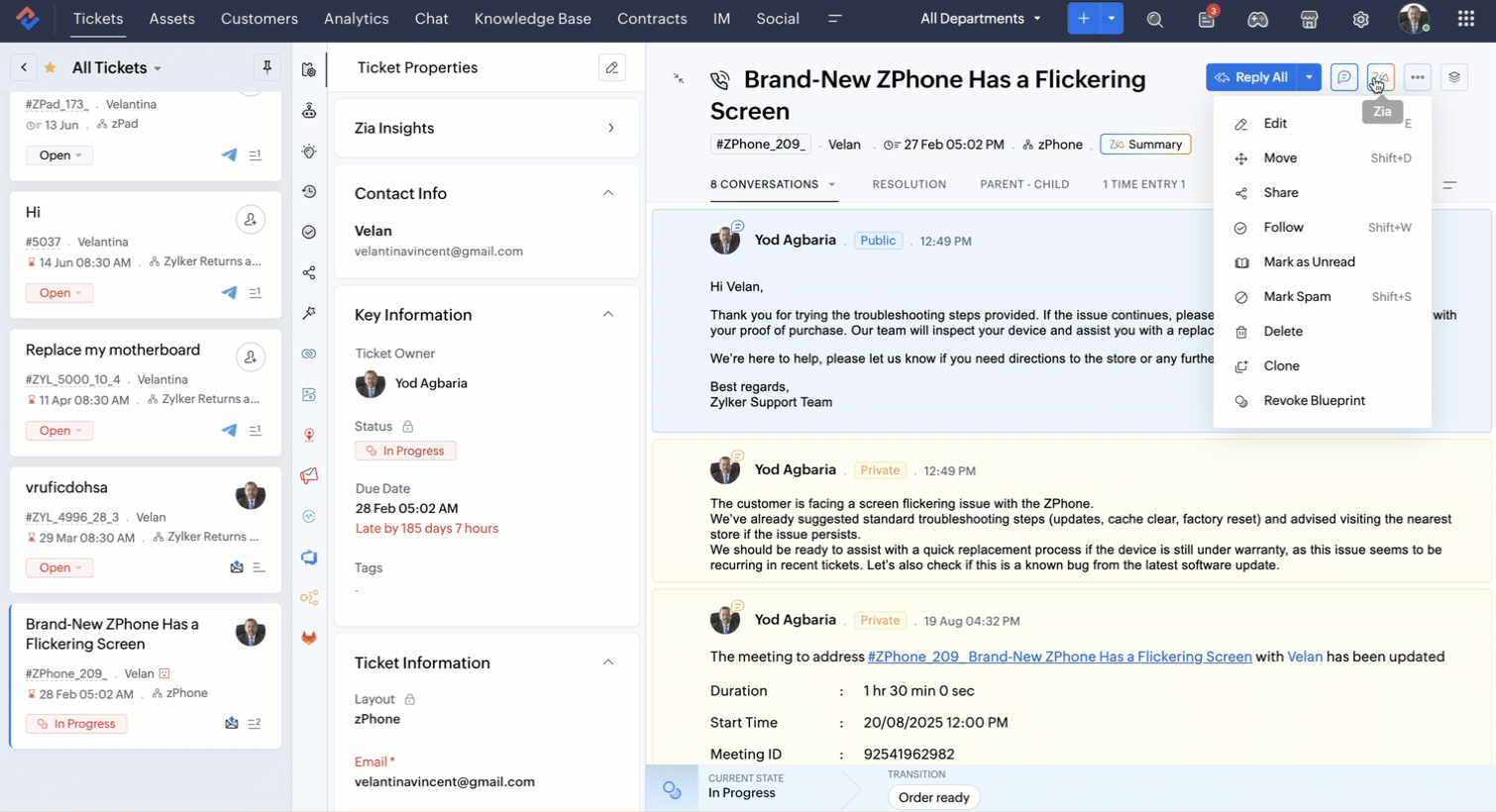
Task: Collapse the Key Information section
Action: coord(608,315)
